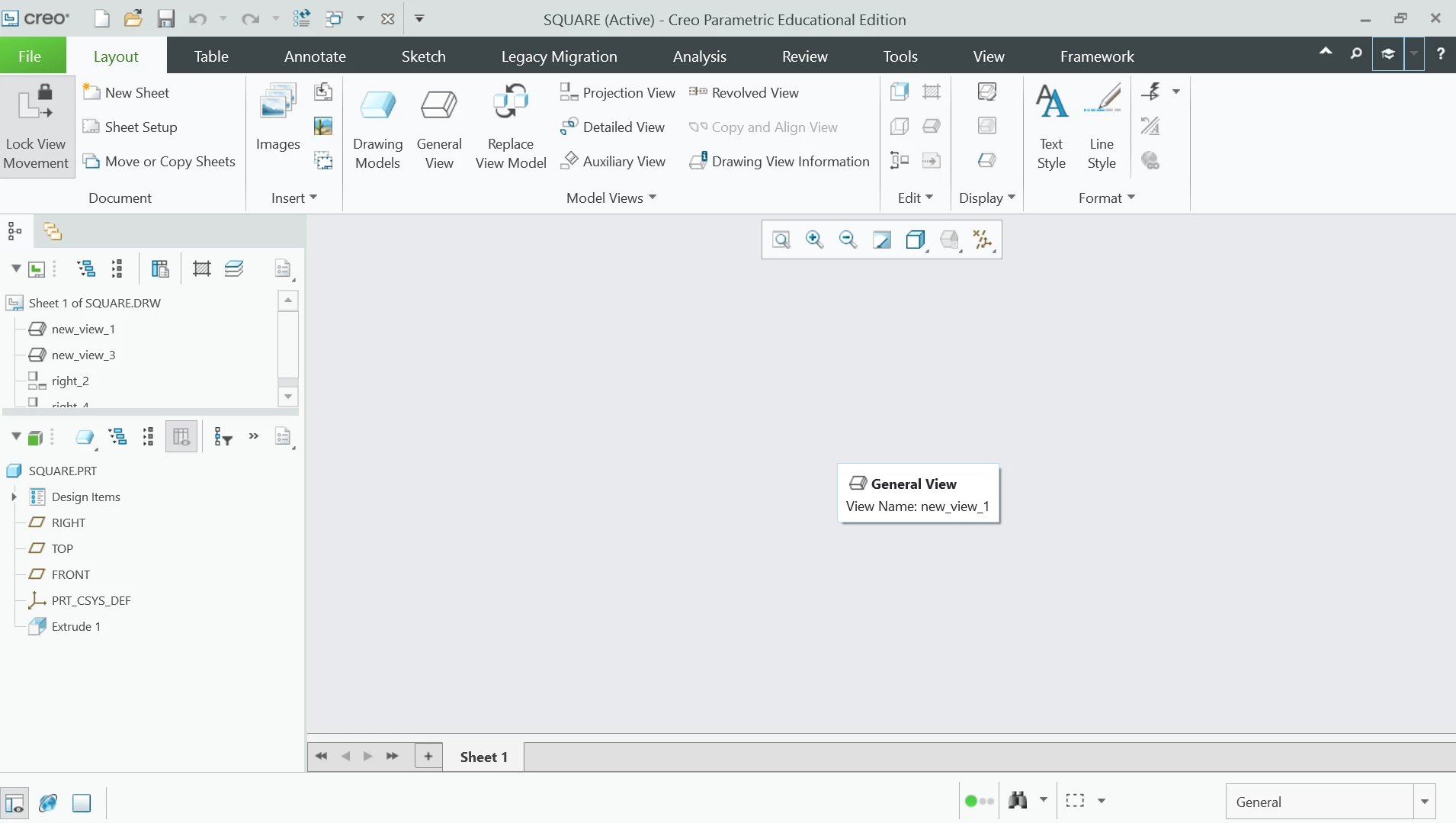Click Move or Copy Sheets
Image resolution: width=1456 pixels, height=823 pixels.
click(x=159, y=161)
